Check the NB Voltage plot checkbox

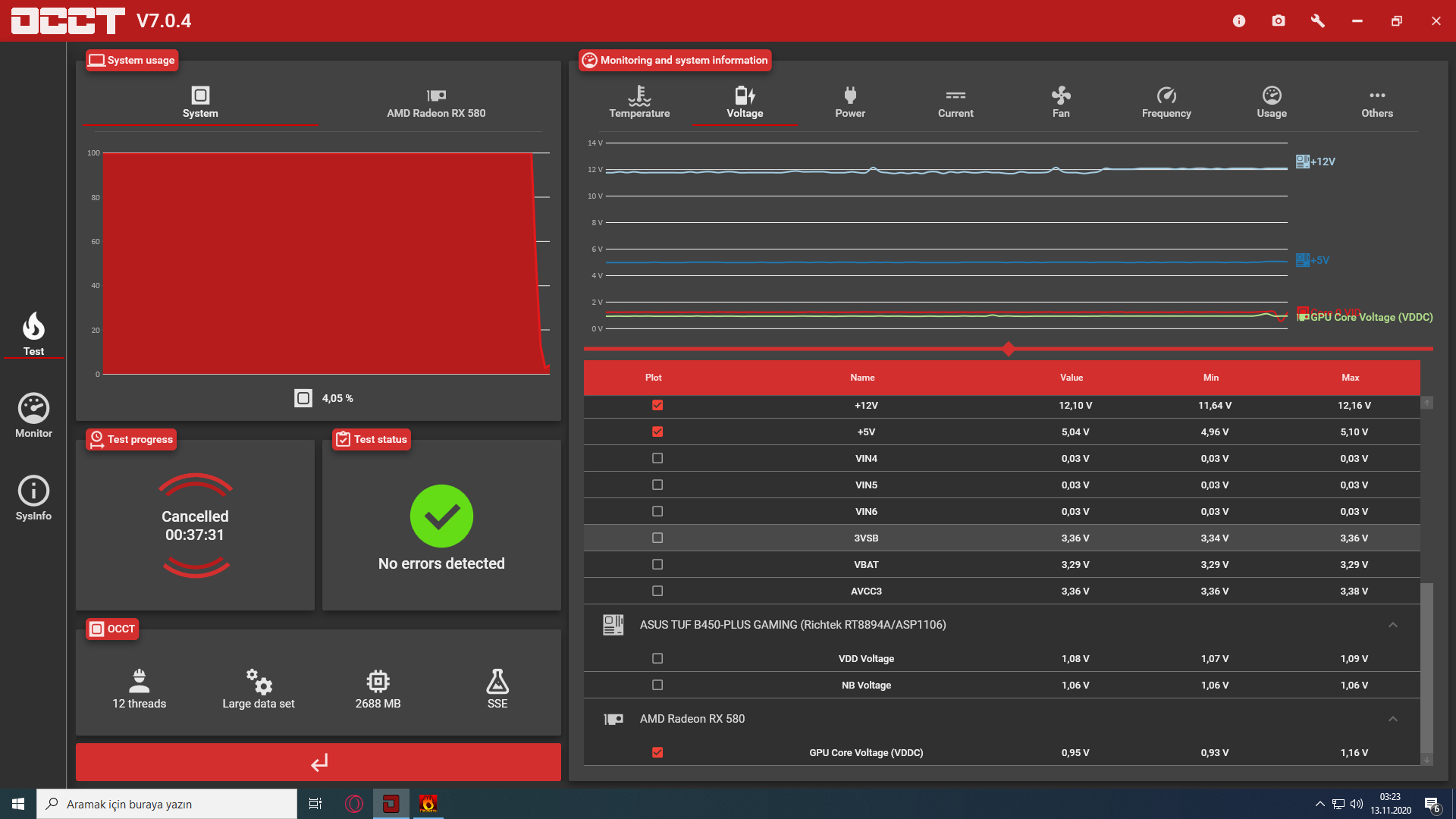[x=657, y=685]
